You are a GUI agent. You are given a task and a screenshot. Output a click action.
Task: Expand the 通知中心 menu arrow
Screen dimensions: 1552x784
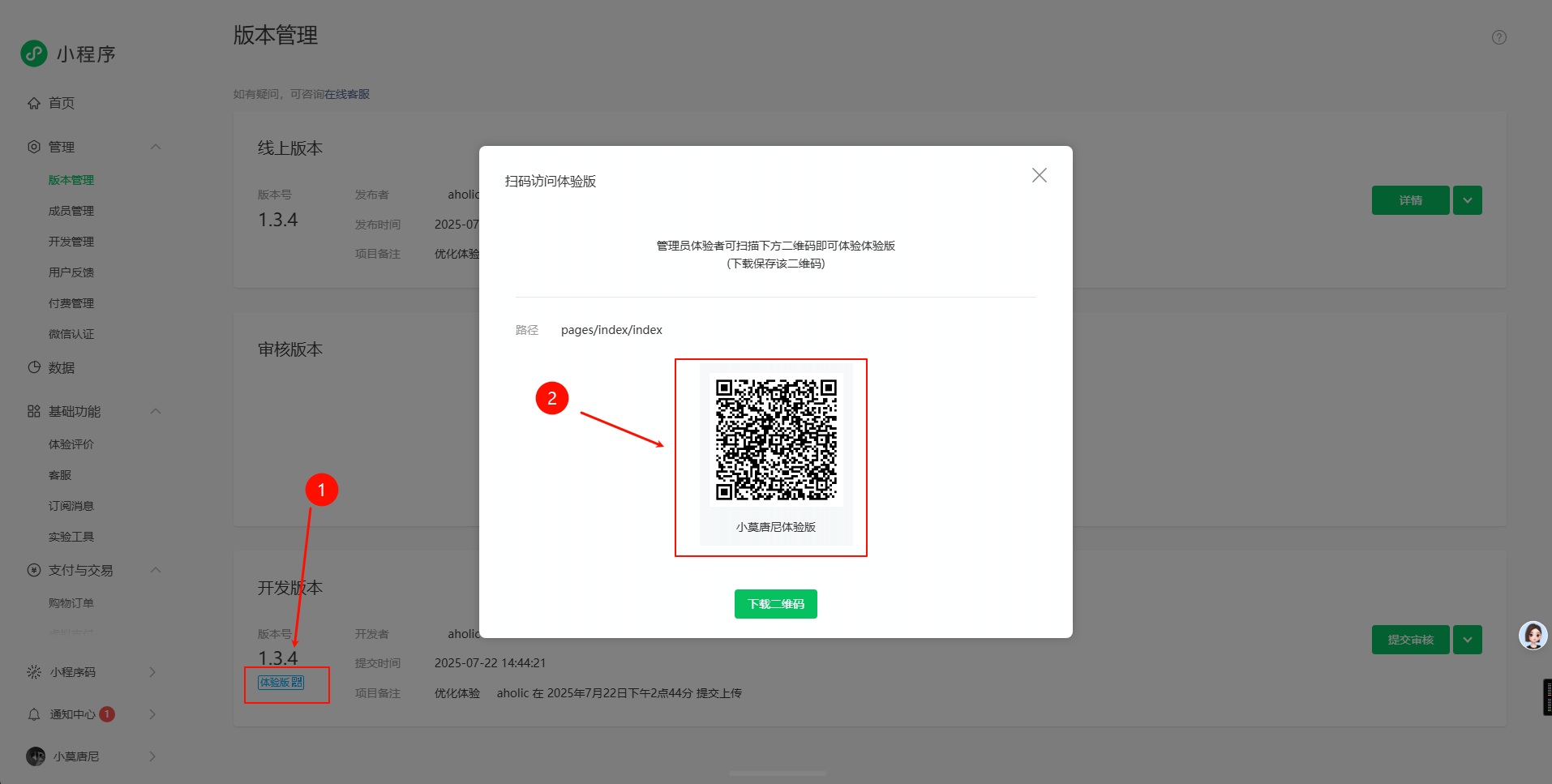(152, 714)
